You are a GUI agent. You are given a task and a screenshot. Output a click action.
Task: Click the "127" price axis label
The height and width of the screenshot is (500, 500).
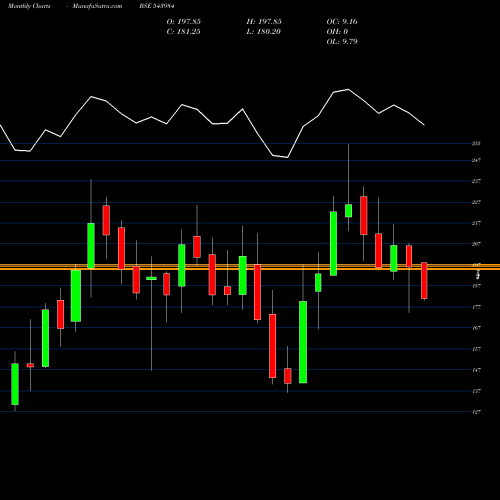point(476,412)
